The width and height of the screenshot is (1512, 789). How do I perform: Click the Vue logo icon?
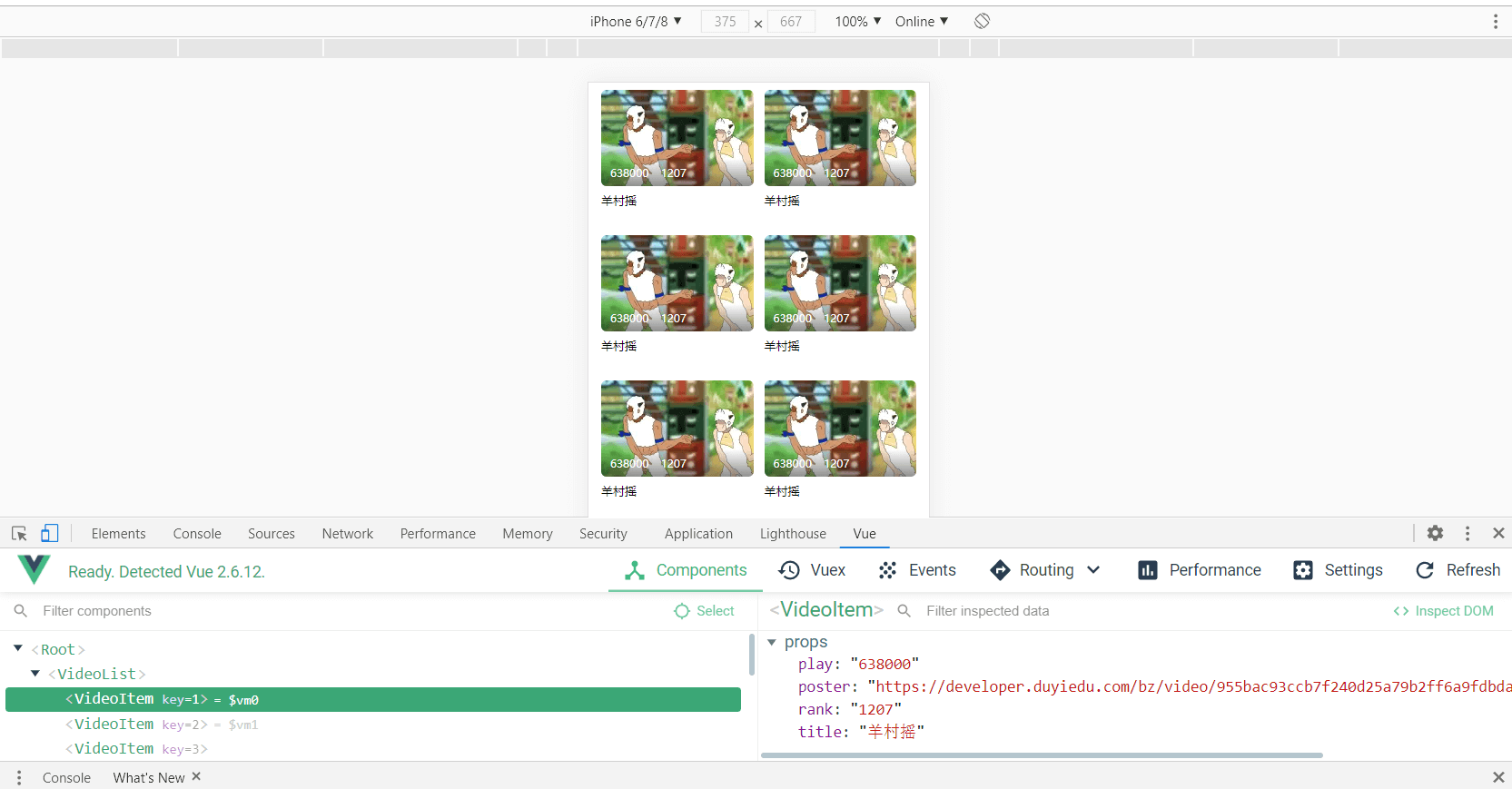pyautogui.click(x=34, y=569)
